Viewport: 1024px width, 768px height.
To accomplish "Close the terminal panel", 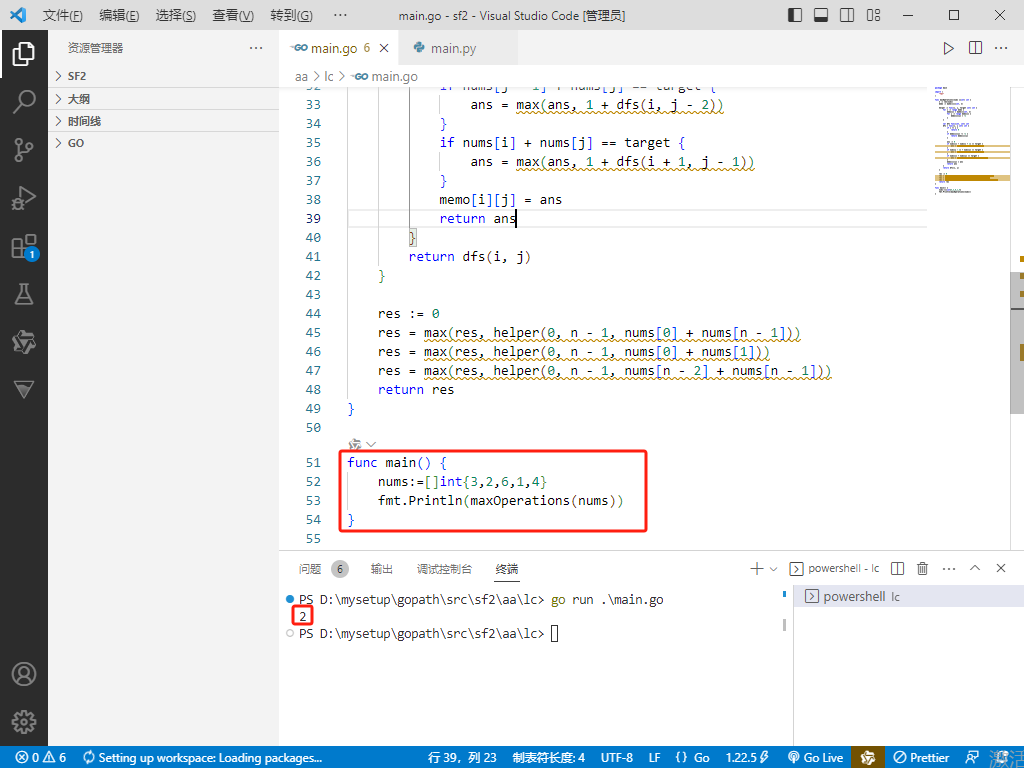I will (1000, 568).
